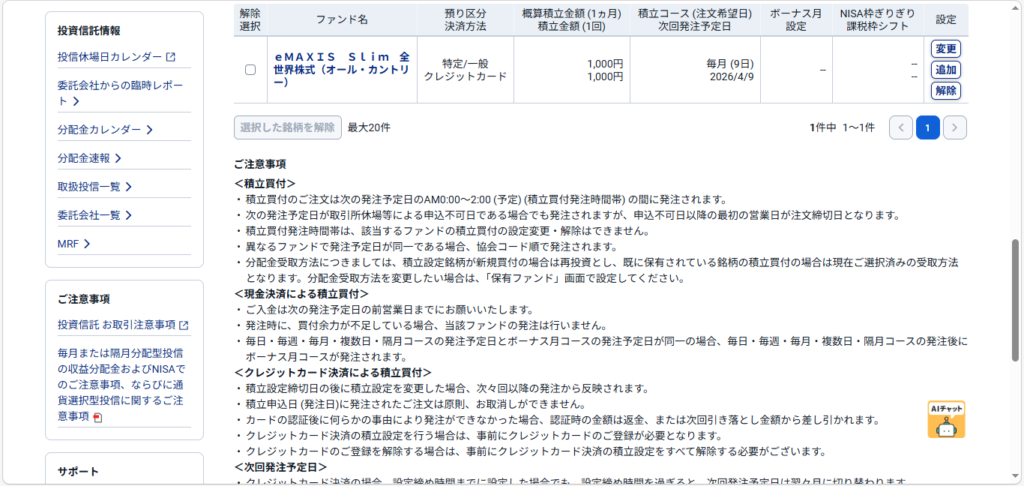This screenshot has width=1024, height=486.
Task: Click the 追加 button for the fund
Action: pos(945,70)
